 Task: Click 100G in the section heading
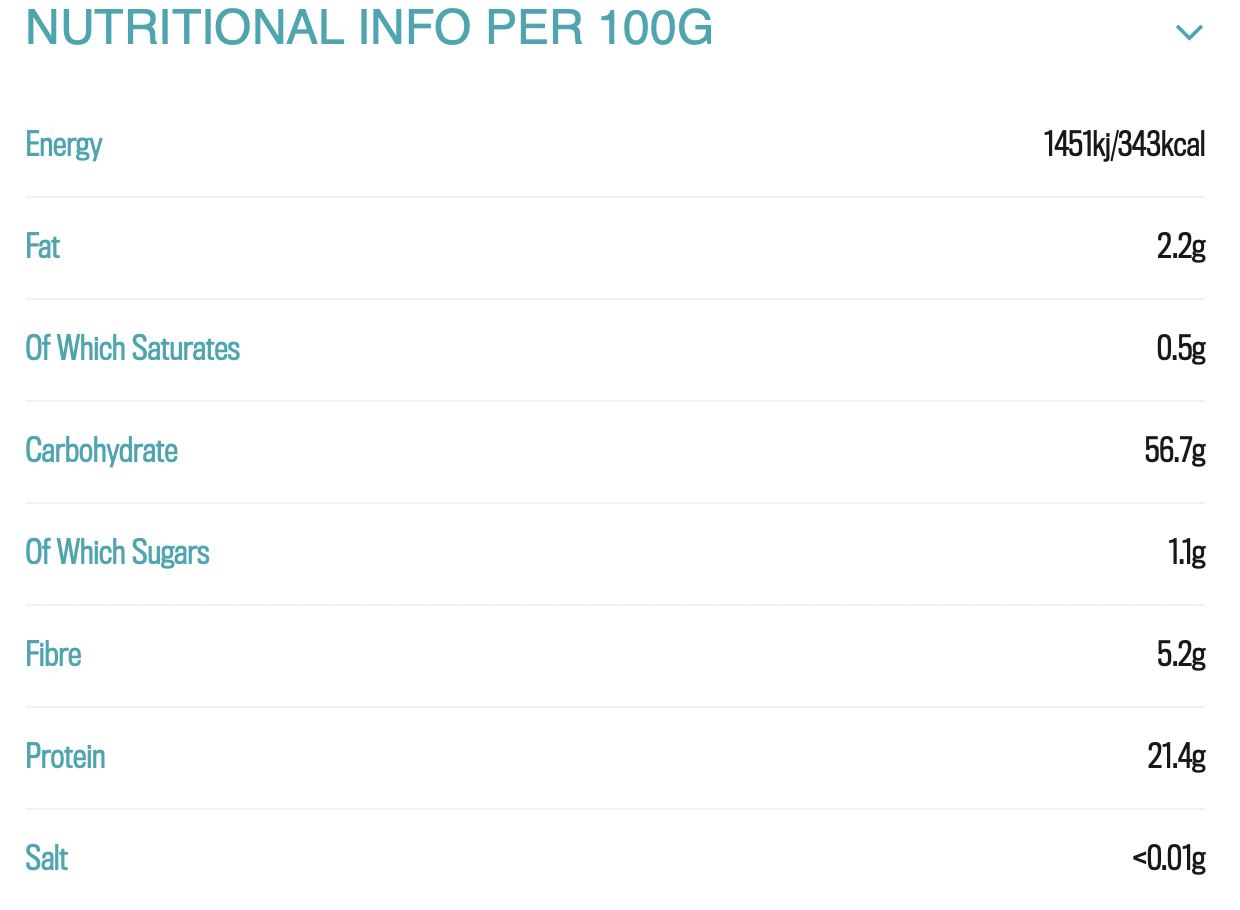657,29
